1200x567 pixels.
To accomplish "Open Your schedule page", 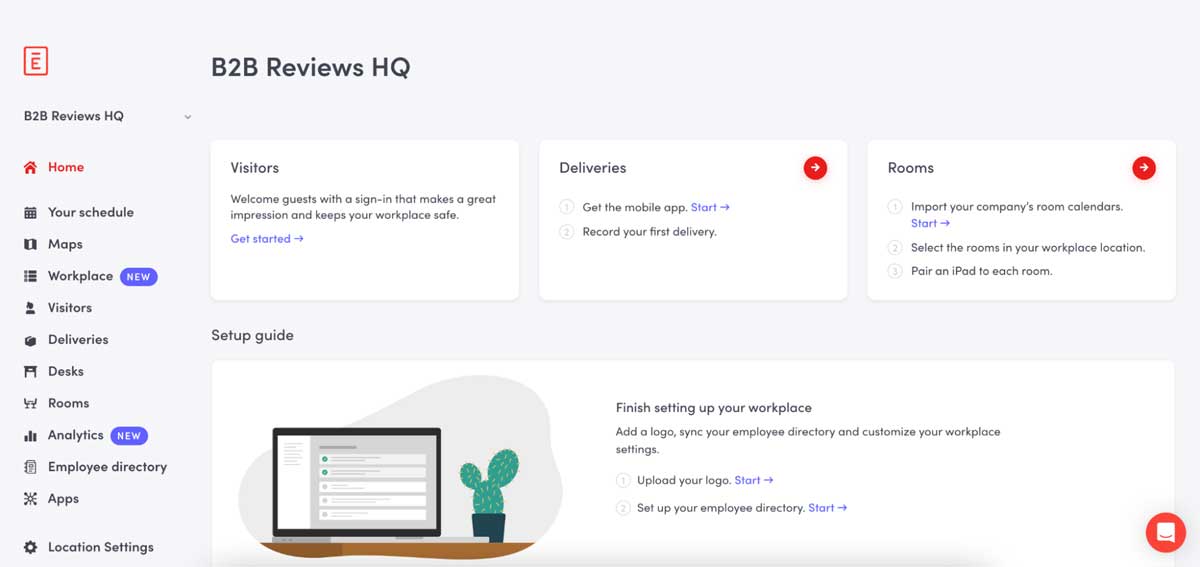I will coord(90,213).
